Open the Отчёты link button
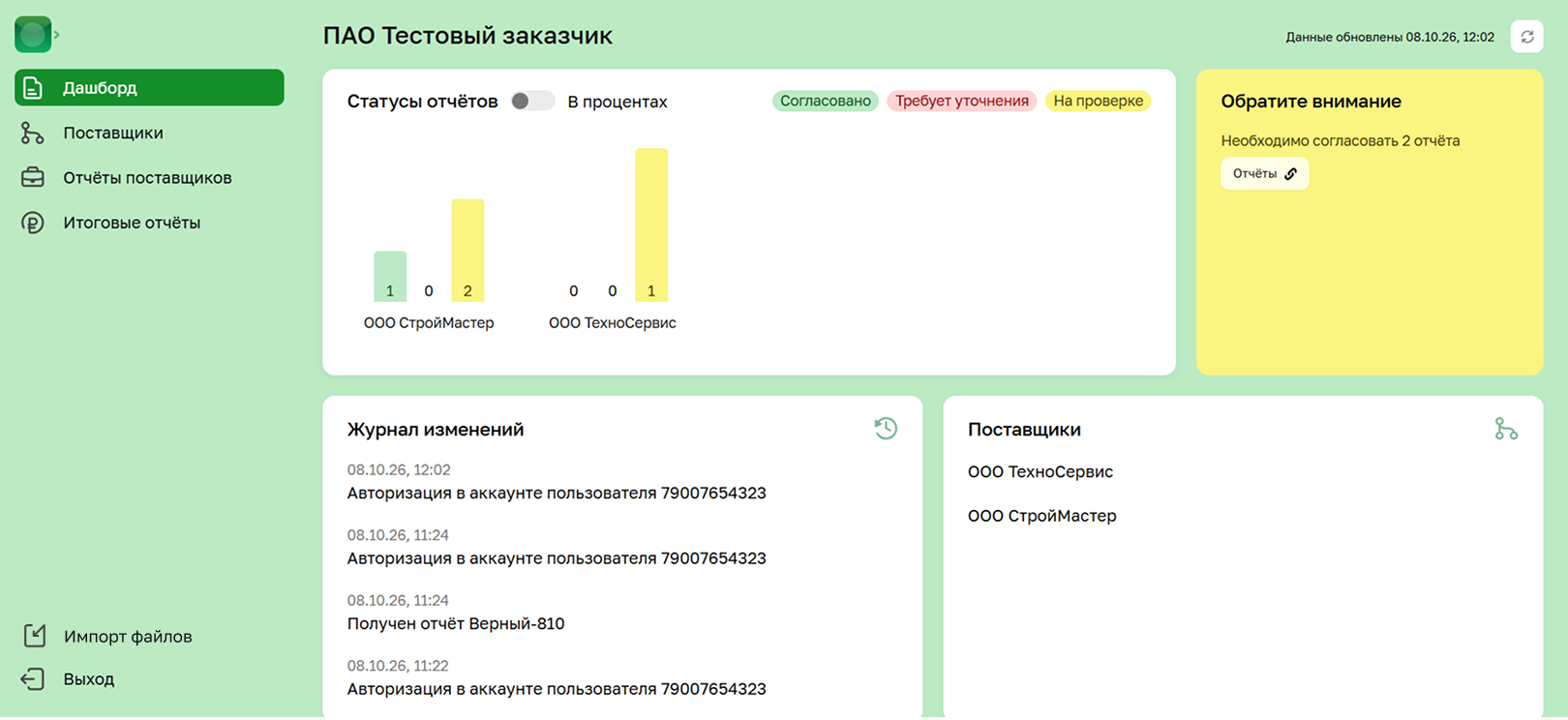 click(1265, 174)
